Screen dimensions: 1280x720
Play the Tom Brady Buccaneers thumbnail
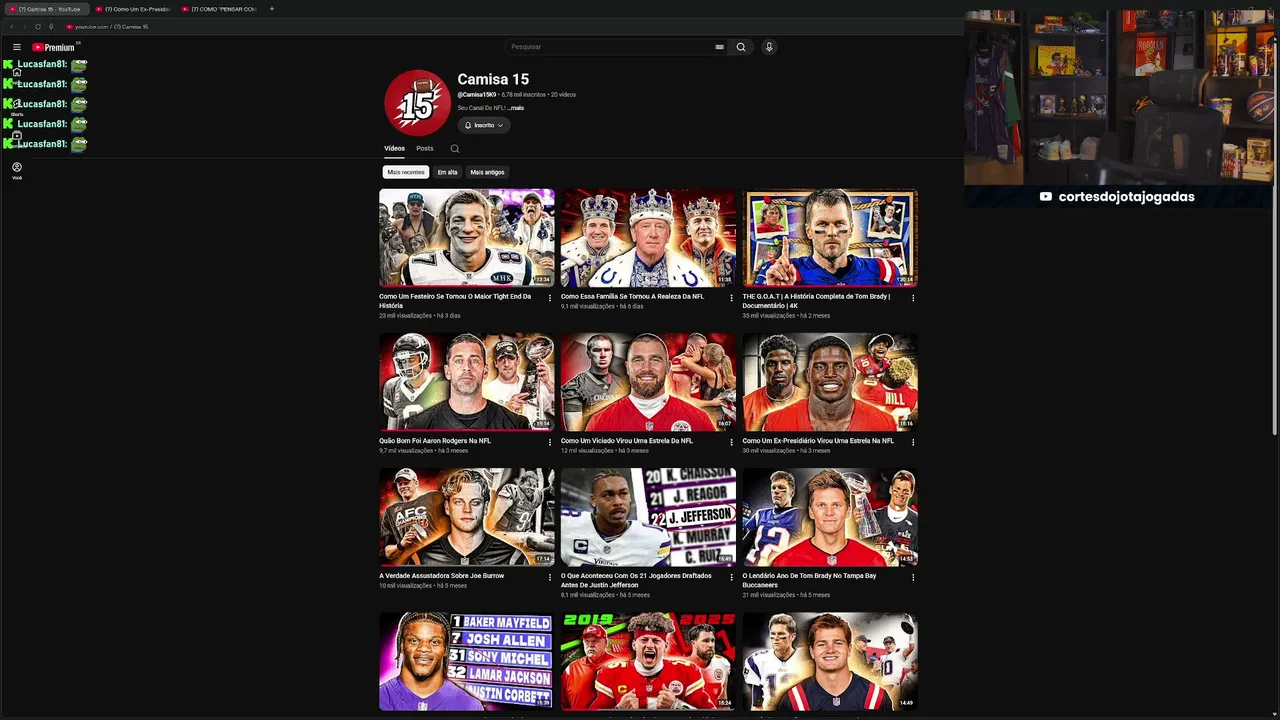tap(830, 517)
